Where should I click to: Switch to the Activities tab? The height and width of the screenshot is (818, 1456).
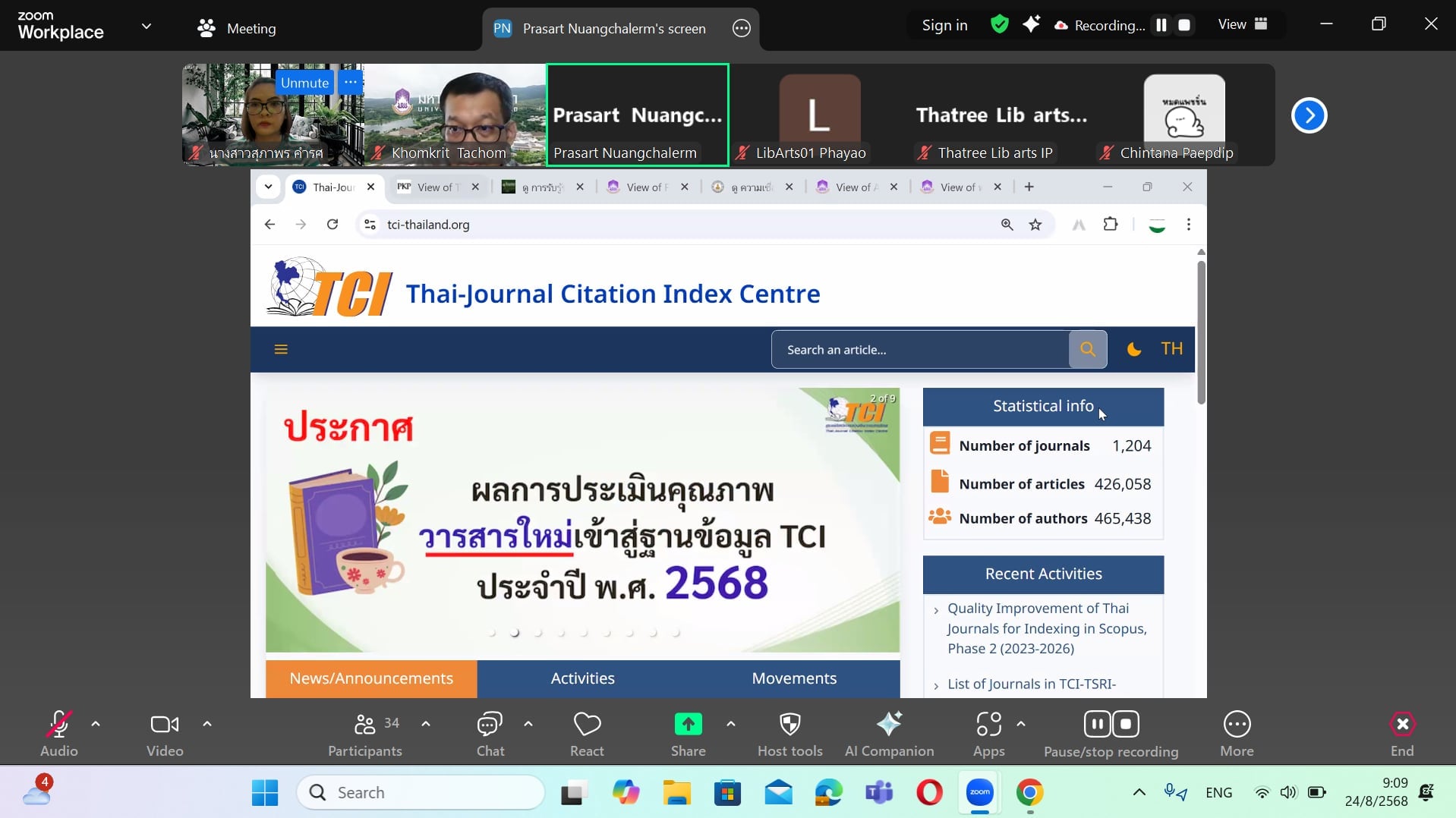click(x=582, y=678)
